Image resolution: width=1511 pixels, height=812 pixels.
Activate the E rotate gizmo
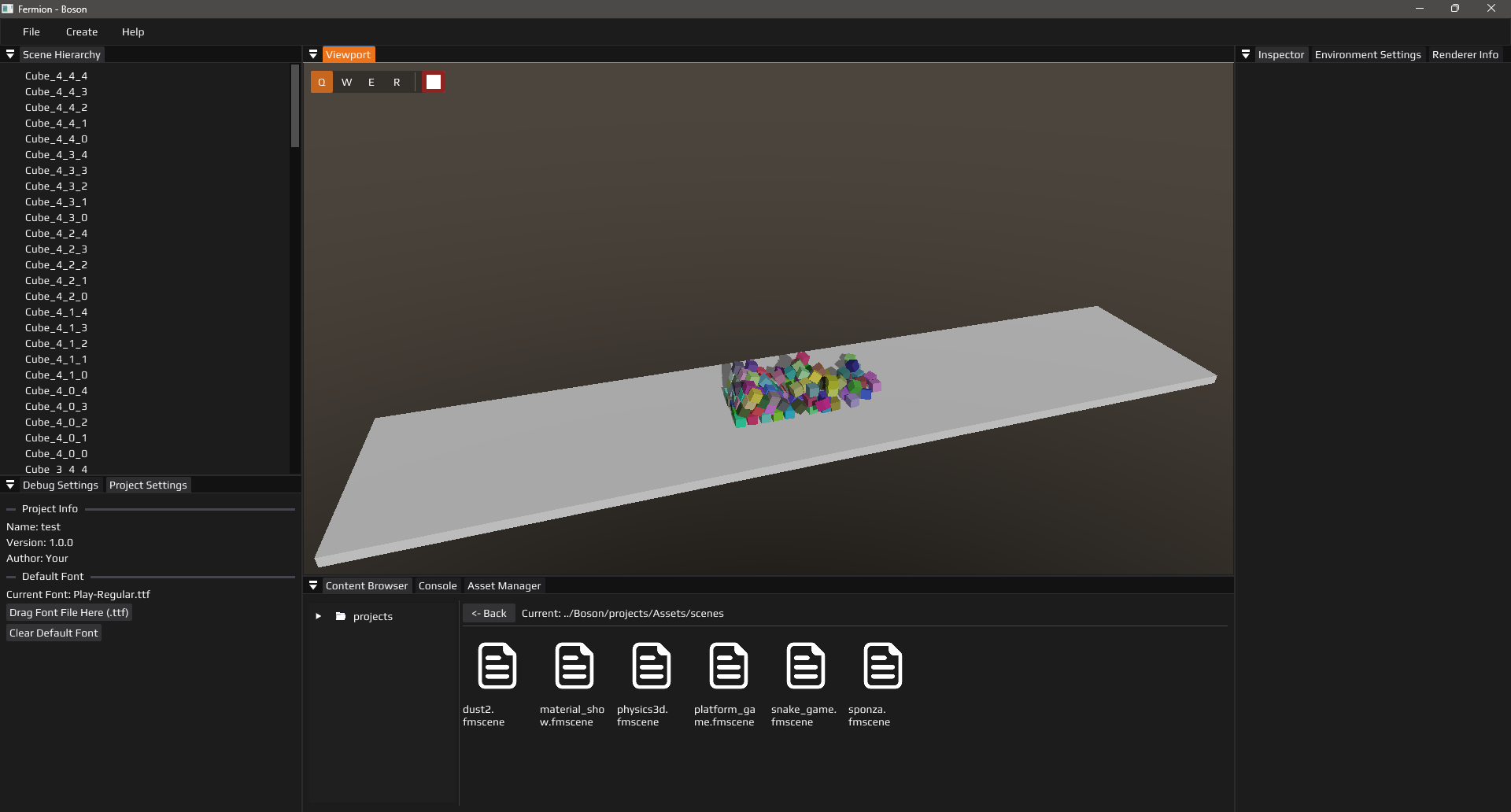(371, 82)
